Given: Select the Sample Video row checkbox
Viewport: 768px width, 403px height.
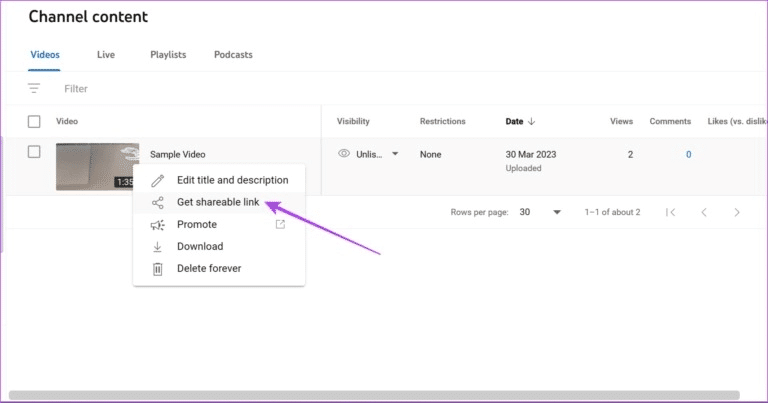Looking at the screenshot, I should pyautogui.click(x=34, y=152).
